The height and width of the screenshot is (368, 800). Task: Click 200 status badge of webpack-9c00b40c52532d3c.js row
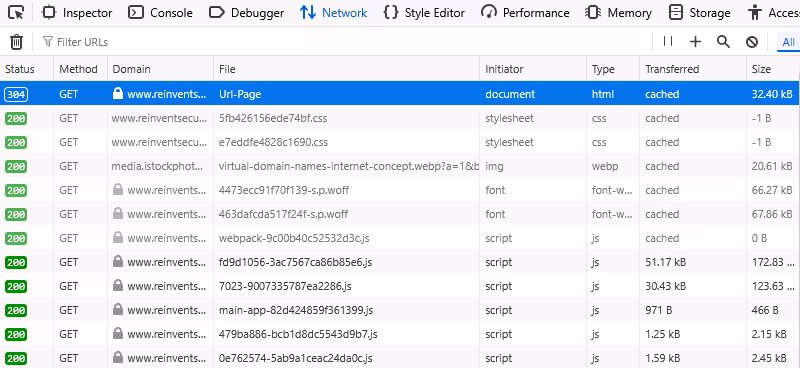pyautogui.click(x=16, y=238)
